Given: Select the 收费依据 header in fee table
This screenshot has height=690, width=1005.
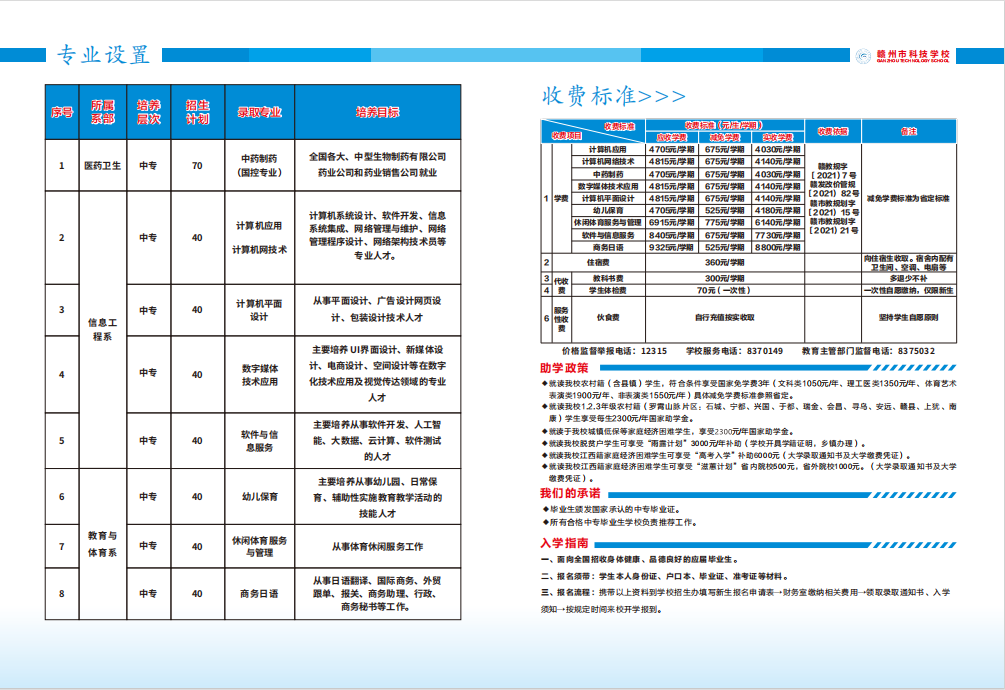Looking at the screenshot, I should [x=833, y=131].
